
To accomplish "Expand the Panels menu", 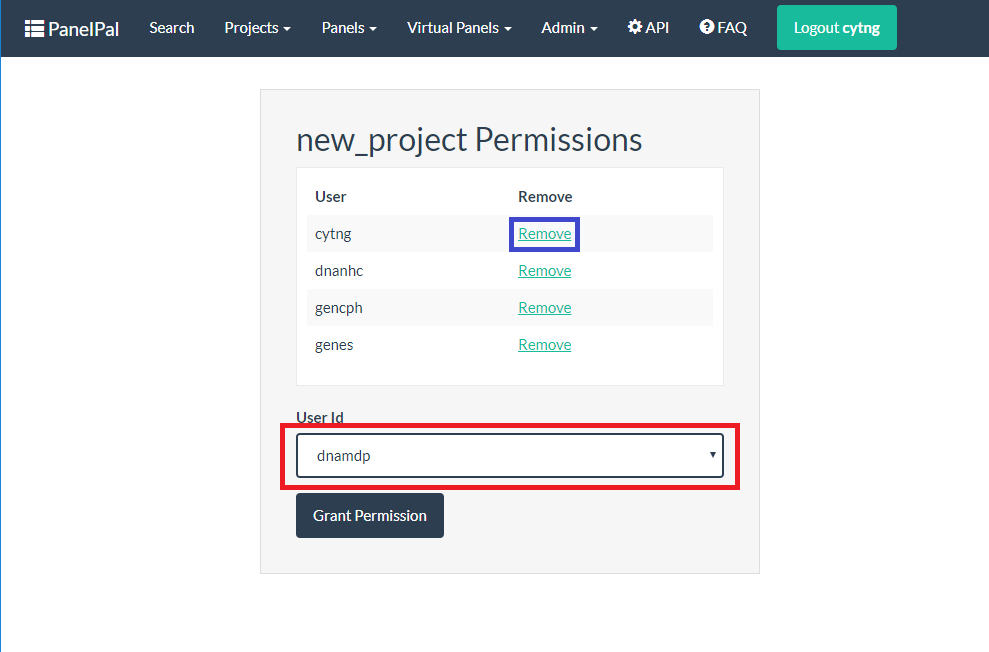I will [349, 28].
